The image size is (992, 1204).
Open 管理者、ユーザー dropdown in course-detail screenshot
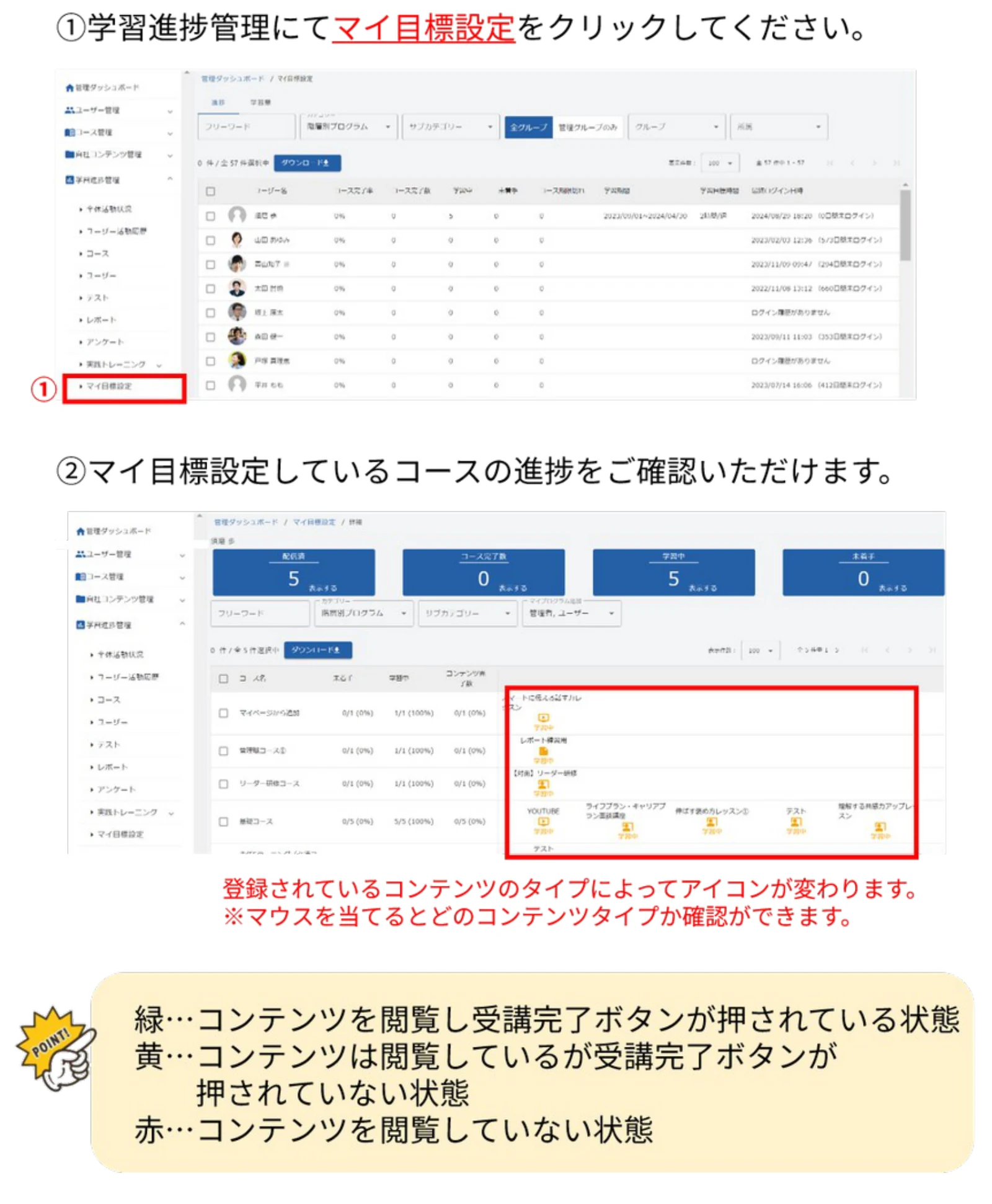click(572, 613)
